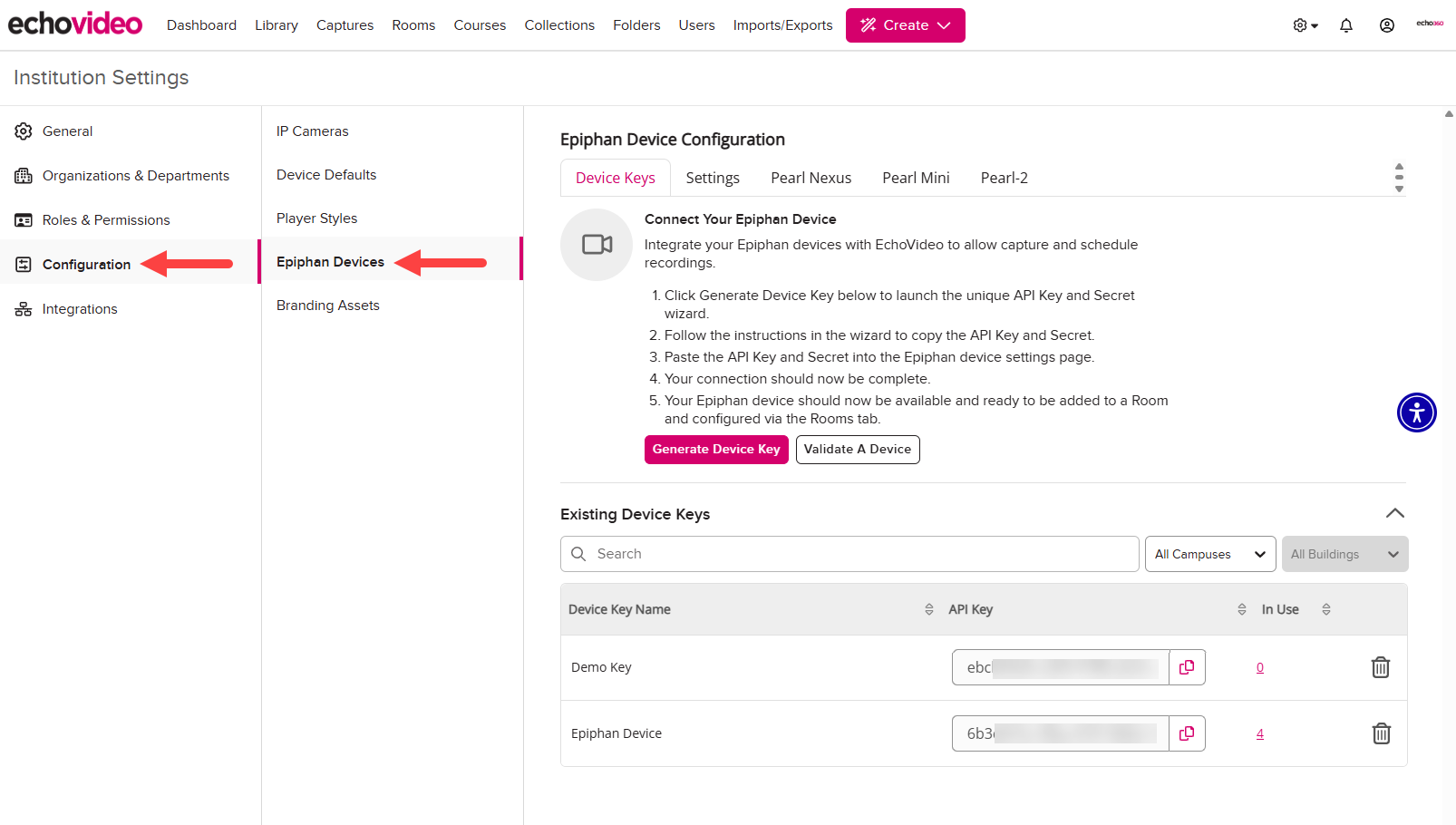Click the Integrations sidebar icon
This screenshot has height=825, width=1456.
(24, 309)
